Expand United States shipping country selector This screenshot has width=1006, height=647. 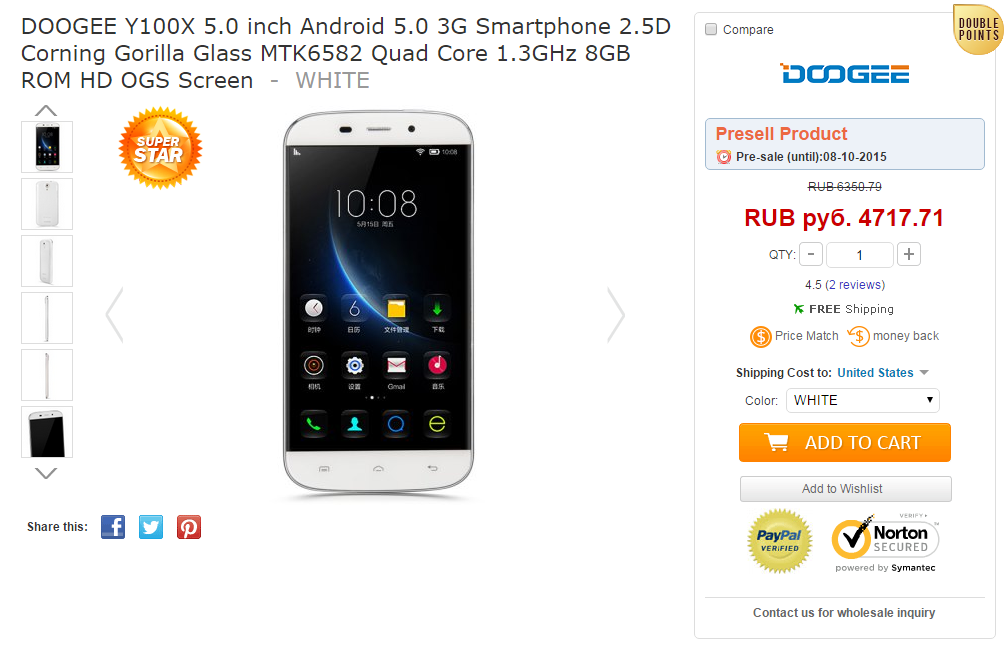883,373
